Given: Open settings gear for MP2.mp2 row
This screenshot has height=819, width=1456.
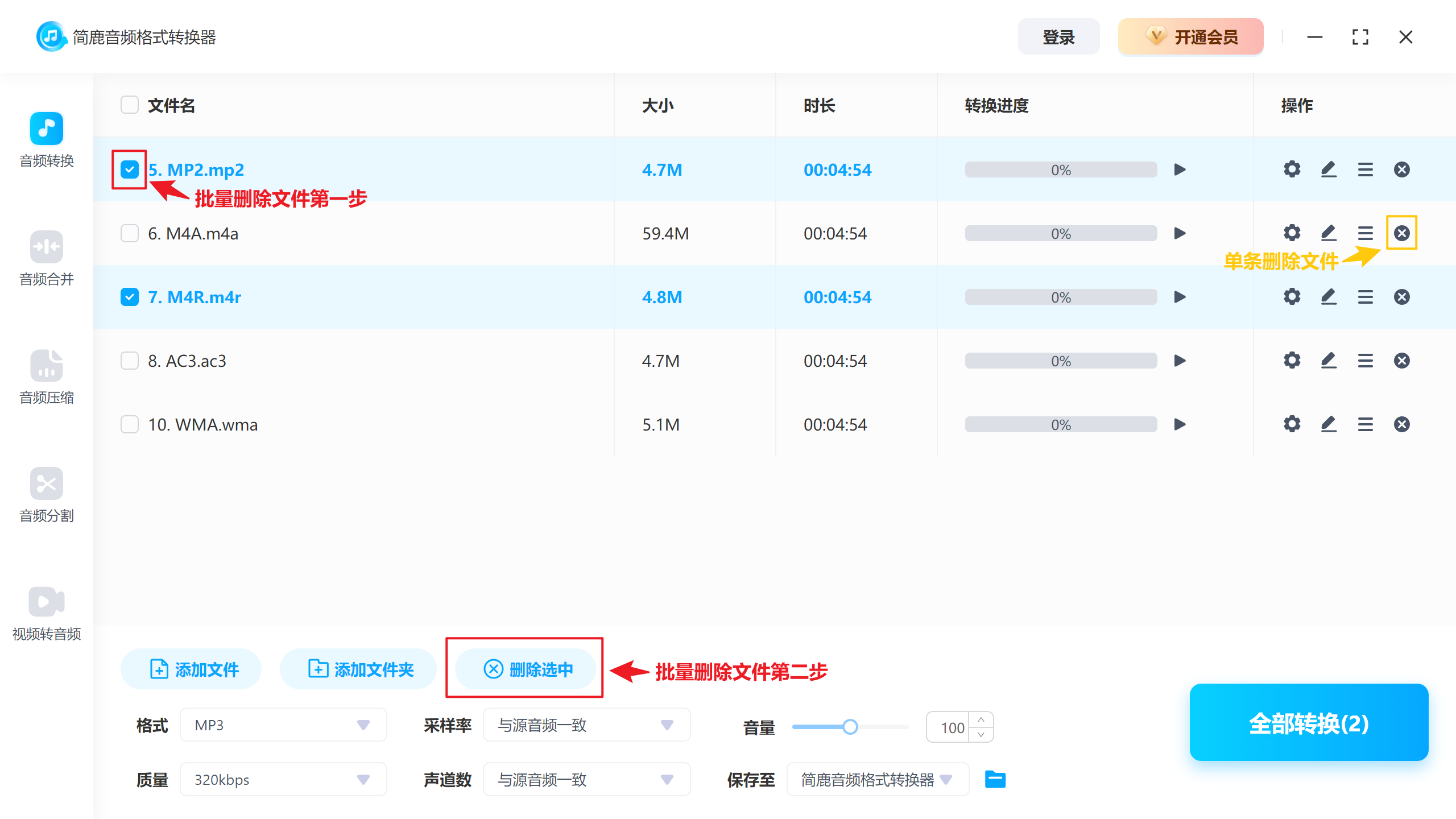Looking at the screenshot, I should coord(1292,169).
